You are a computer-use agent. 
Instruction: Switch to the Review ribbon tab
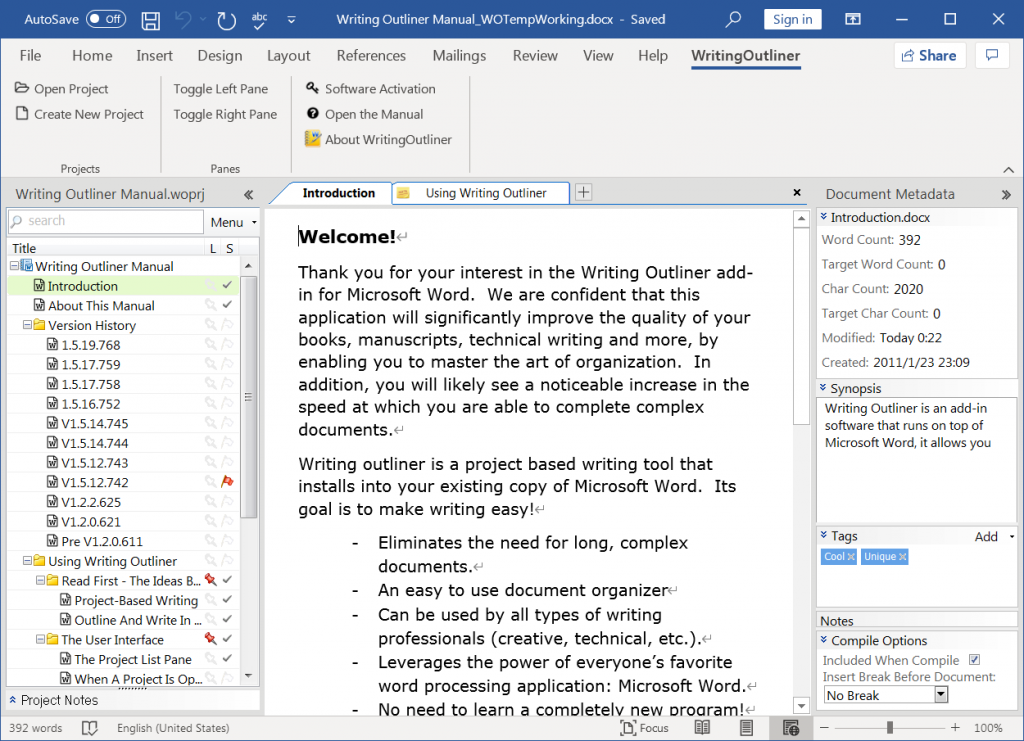click(x=535, y=55)
